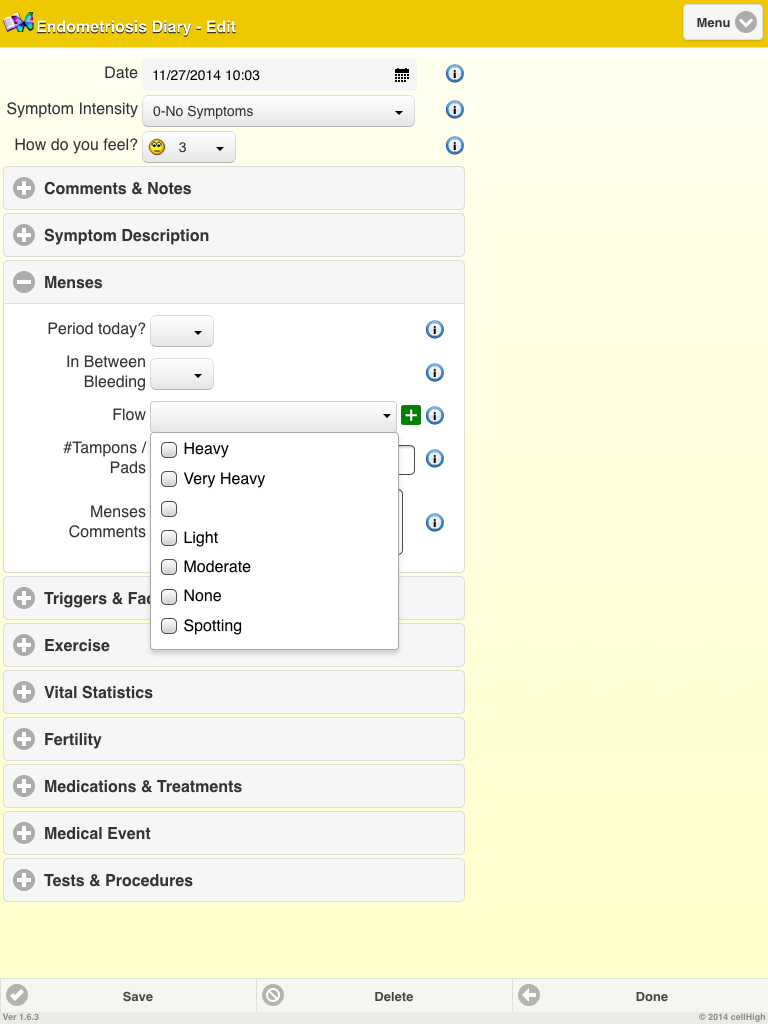Image resolution: width=768 pixels, height=1024 pixels.
Task: Show info for How do you feel
Action: coord(455,146)
